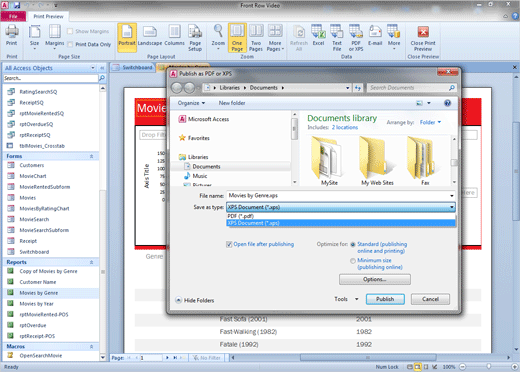The width and height of the screenshot is (520, 372).
Task: Export report to Excel
Action: pos(318,35)
